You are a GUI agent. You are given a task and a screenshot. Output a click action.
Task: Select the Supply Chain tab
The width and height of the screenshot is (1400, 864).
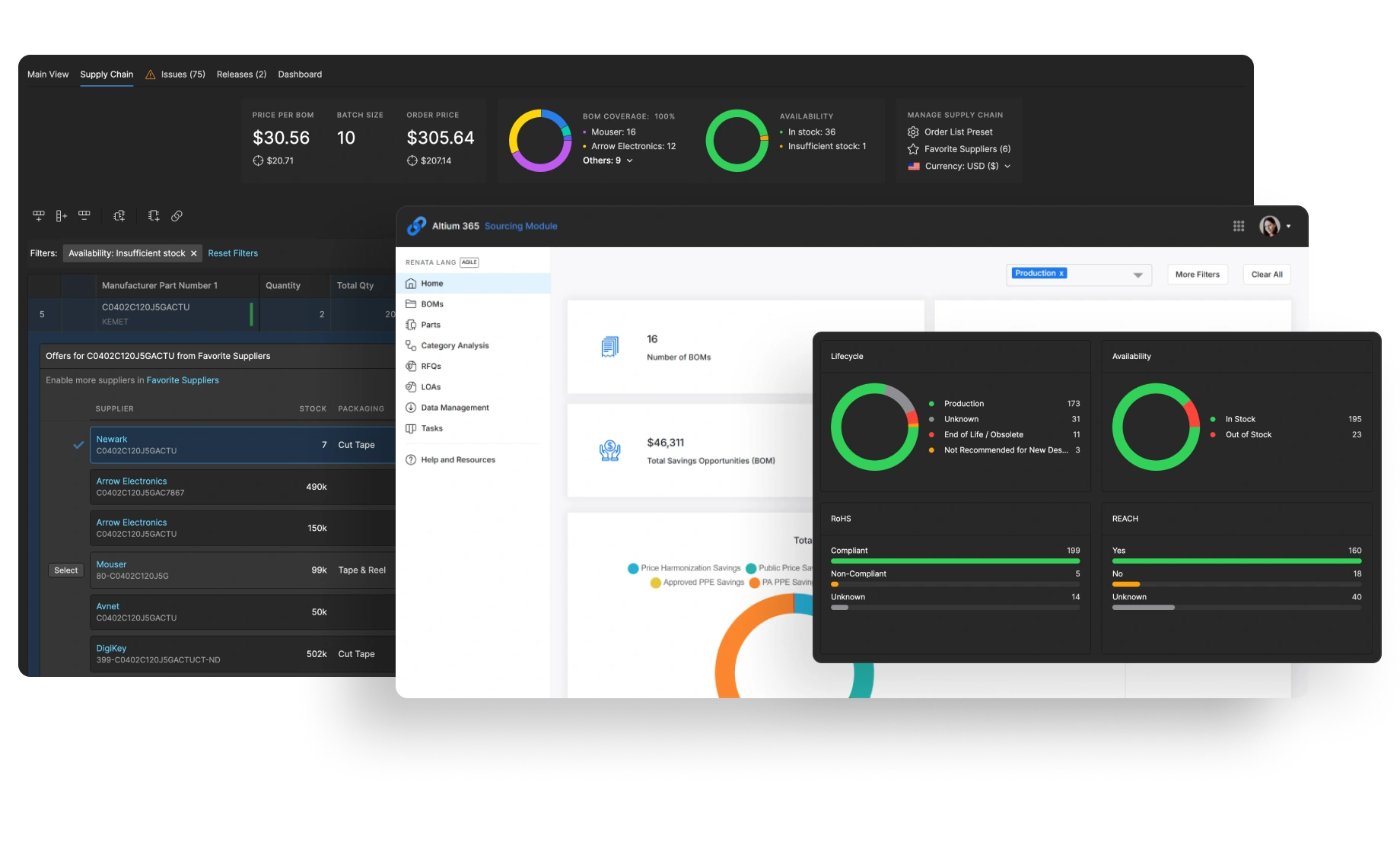click(107, 75)
